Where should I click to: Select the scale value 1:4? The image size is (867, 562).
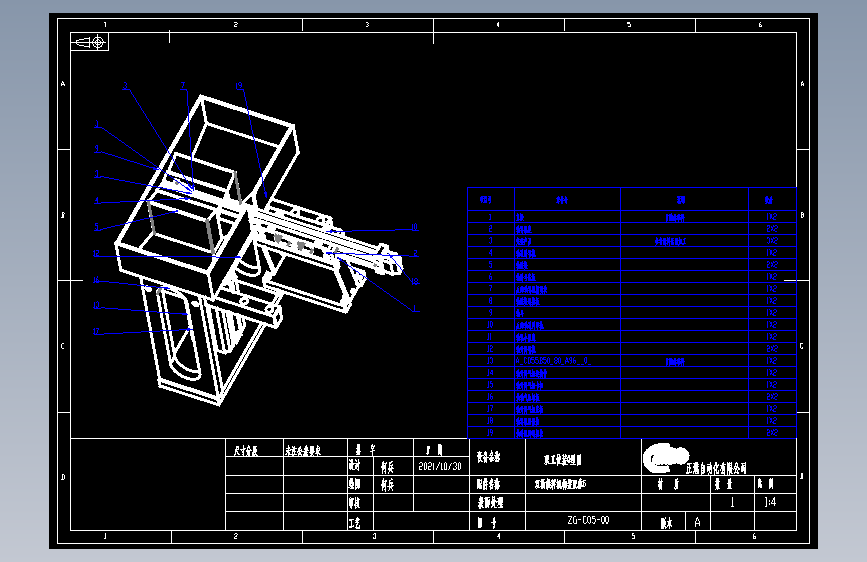tap(770, 502)
